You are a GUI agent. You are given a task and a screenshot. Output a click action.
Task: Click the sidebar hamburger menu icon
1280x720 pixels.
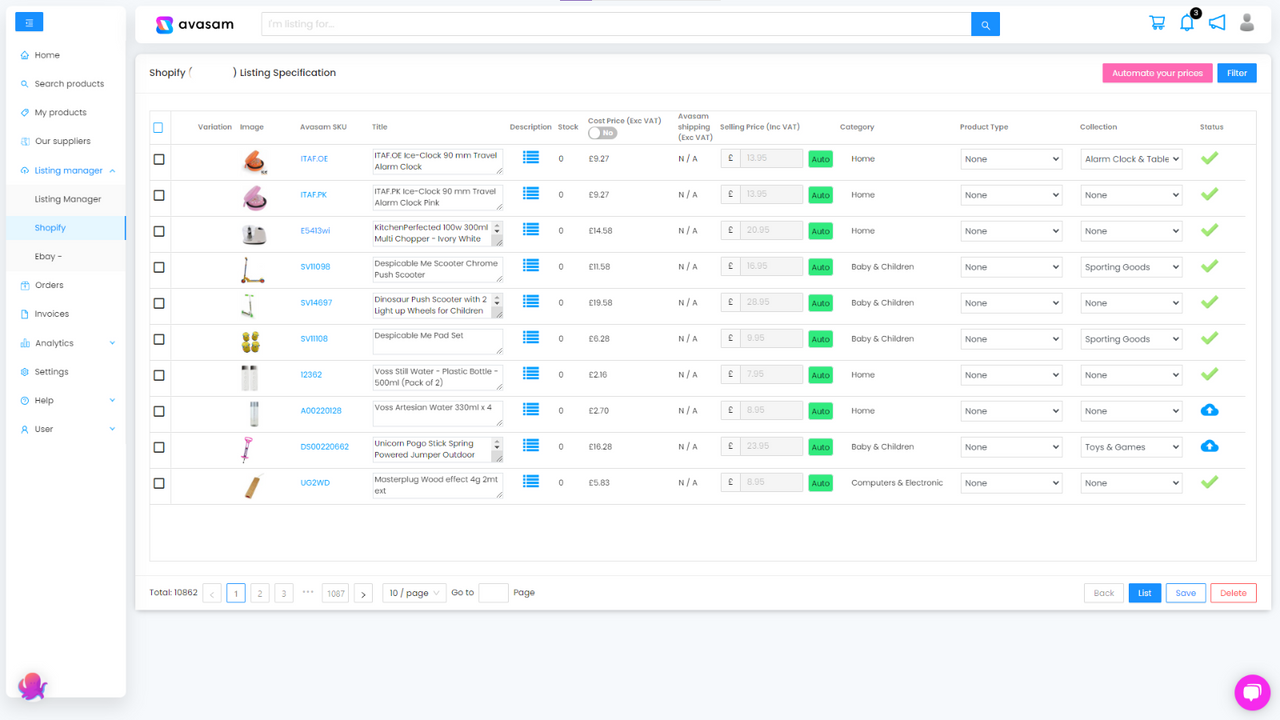point(29,21)
